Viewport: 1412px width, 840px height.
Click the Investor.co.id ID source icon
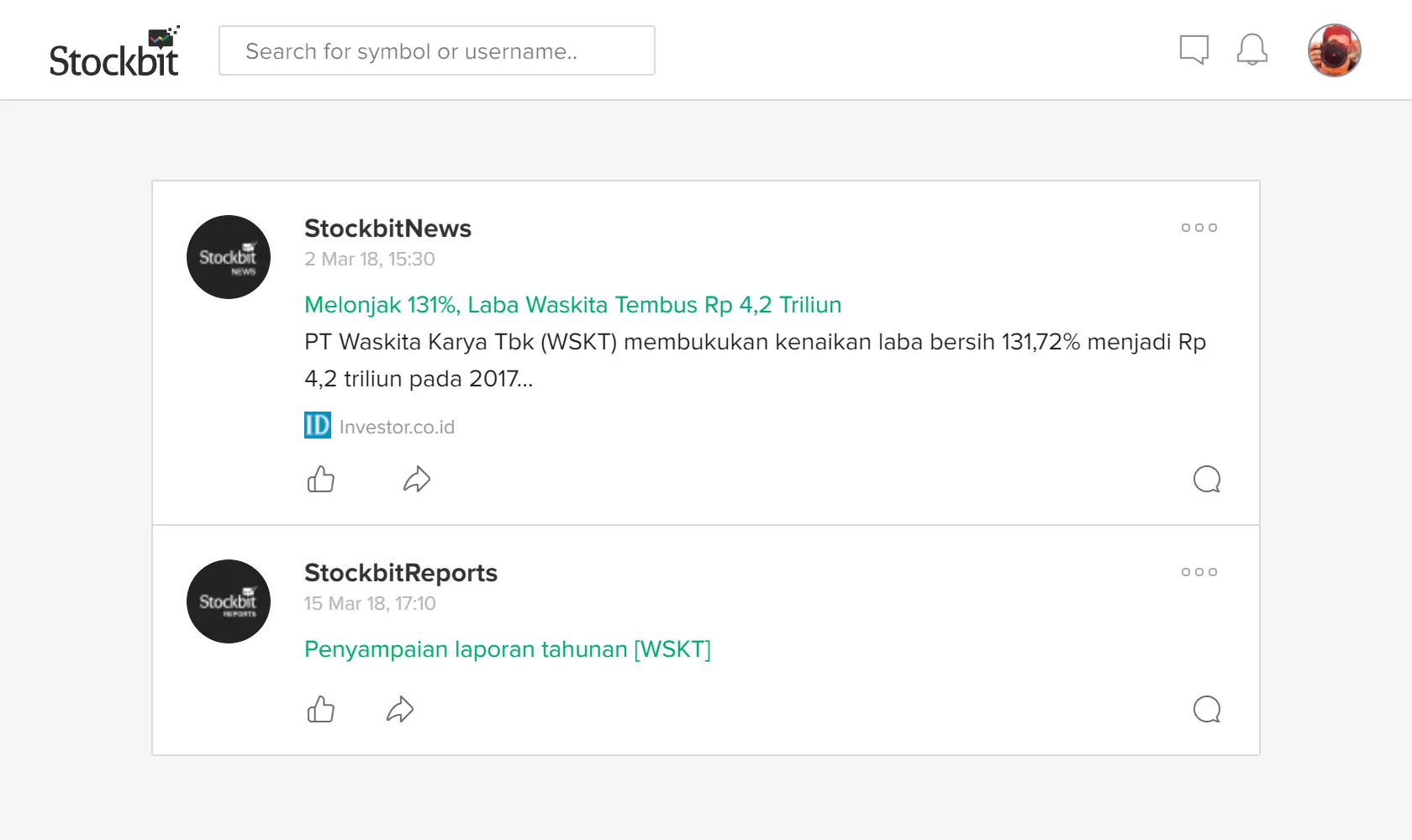318,426
